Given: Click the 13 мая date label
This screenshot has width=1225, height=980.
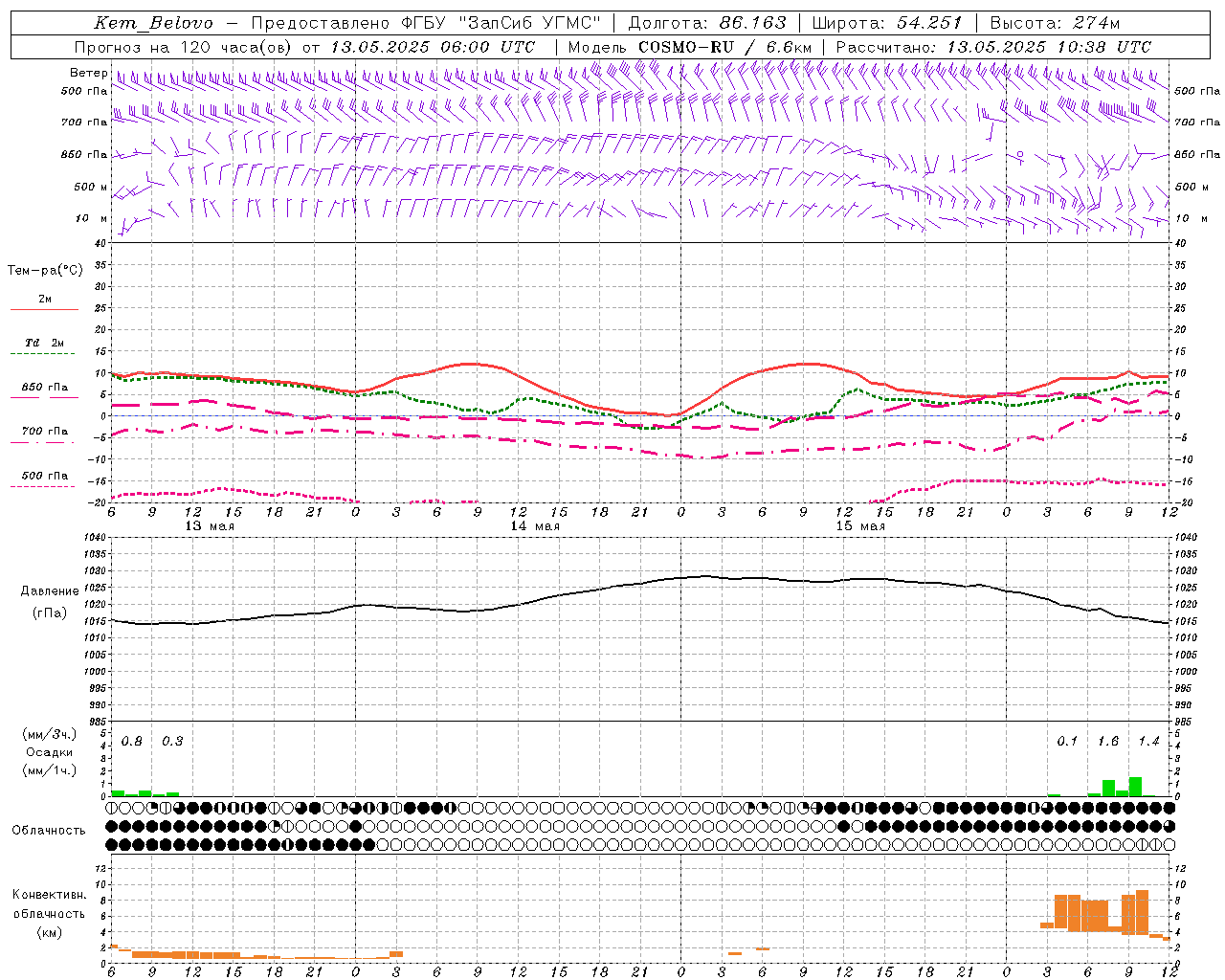Looking at the screenshot, I should click(210, 526).
